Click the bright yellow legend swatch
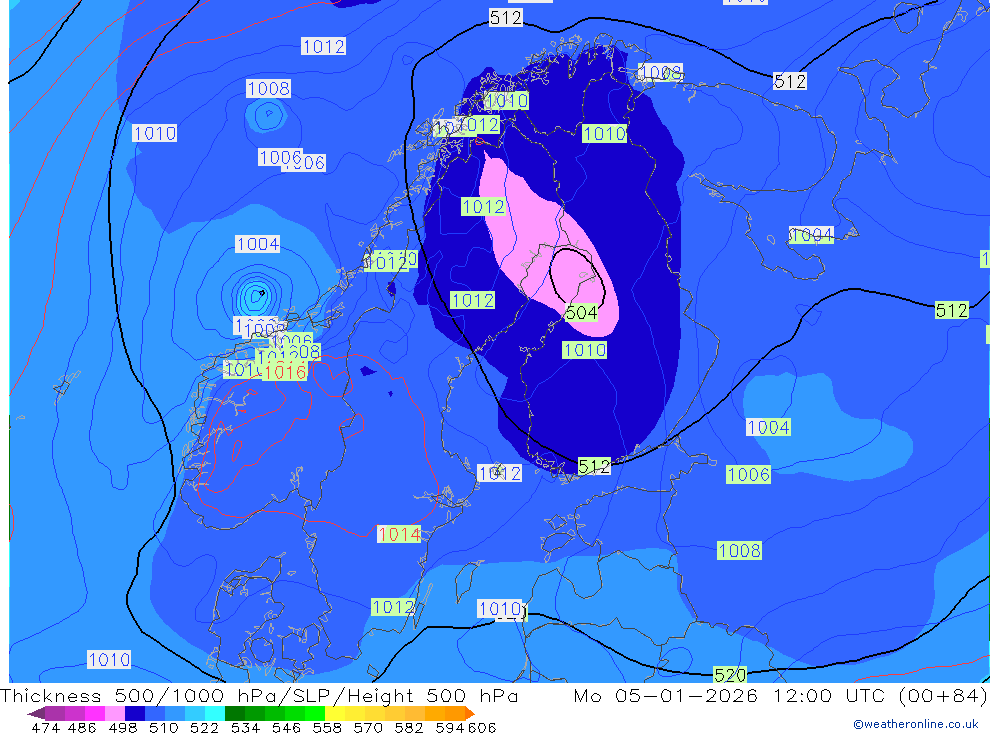Screen dimensions: 1000x733 [x=335, y=713]
